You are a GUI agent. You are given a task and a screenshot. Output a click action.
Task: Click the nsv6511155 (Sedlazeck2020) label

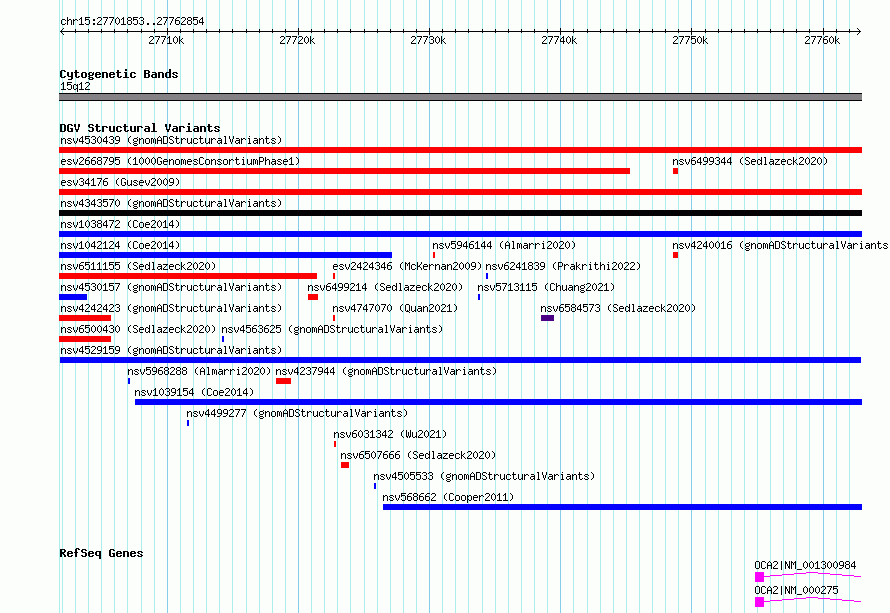click(138, 266)
